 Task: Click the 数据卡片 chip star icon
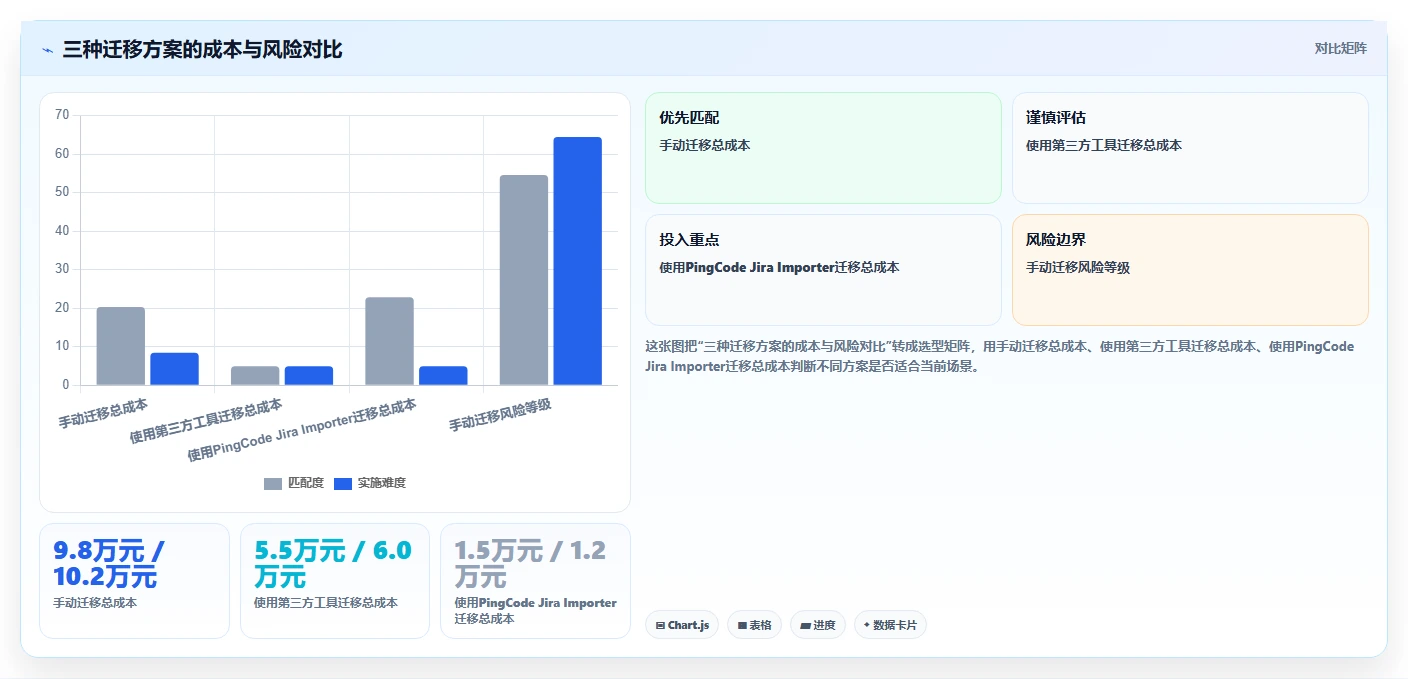point(867,625)
